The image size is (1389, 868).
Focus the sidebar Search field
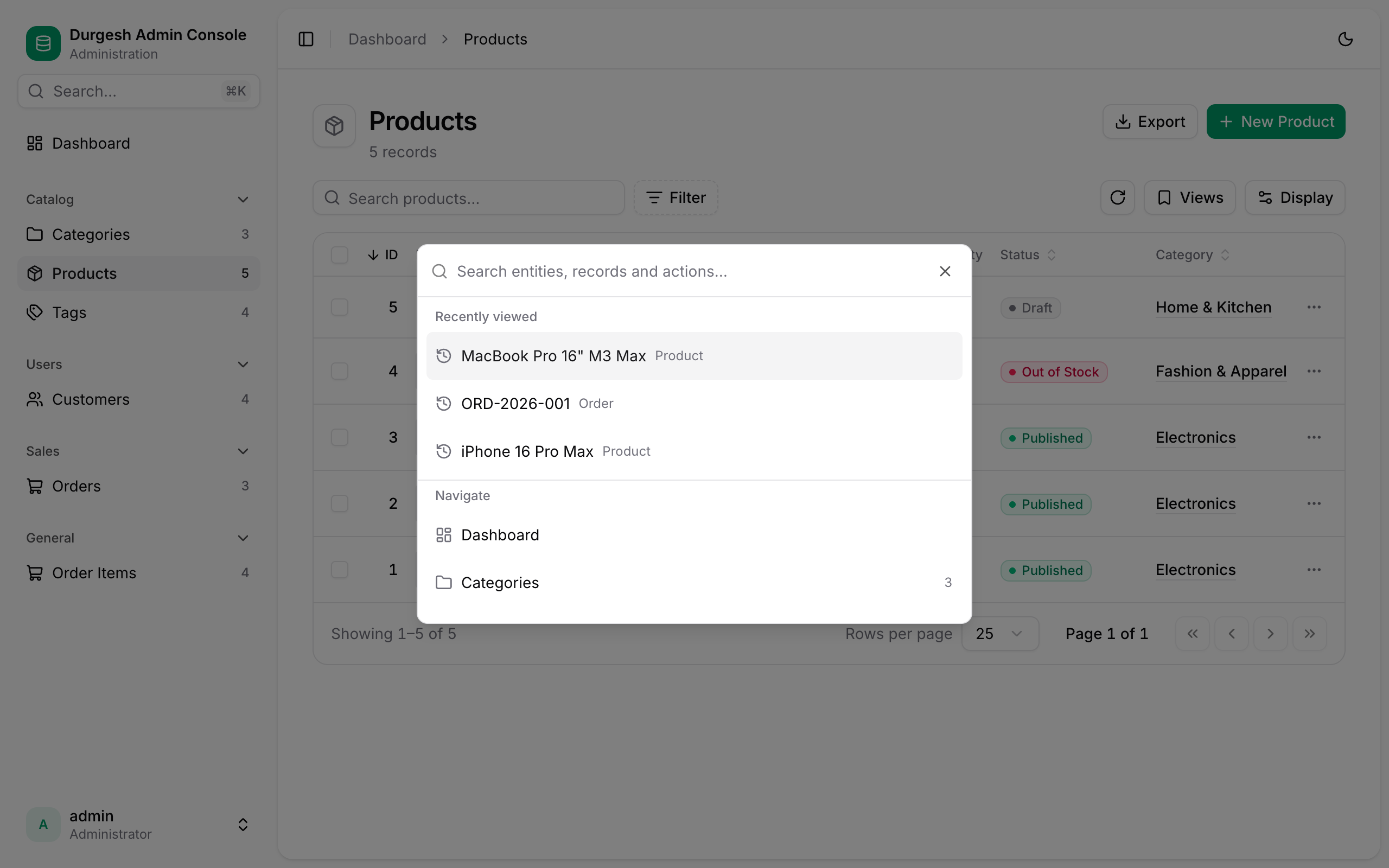(138, 91)
